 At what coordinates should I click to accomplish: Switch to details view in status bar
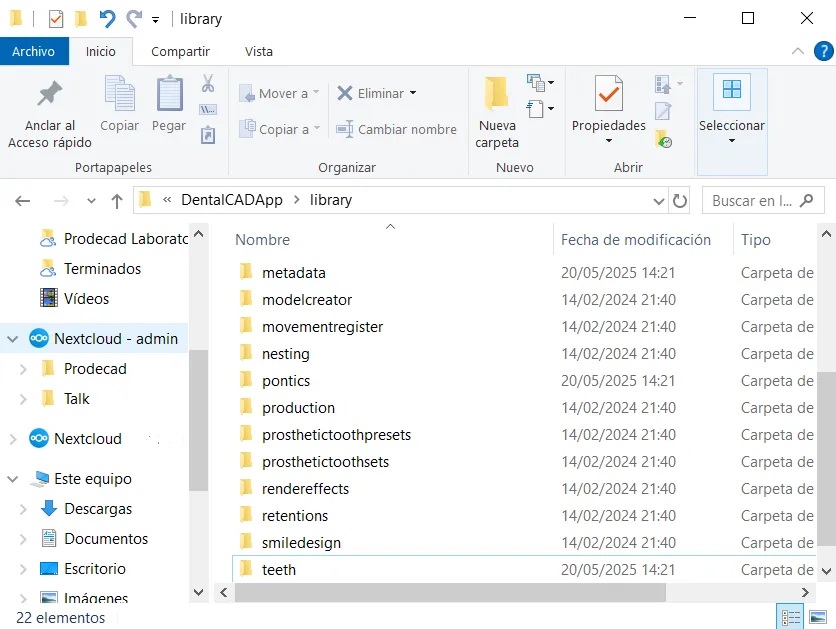pos(790,617)
